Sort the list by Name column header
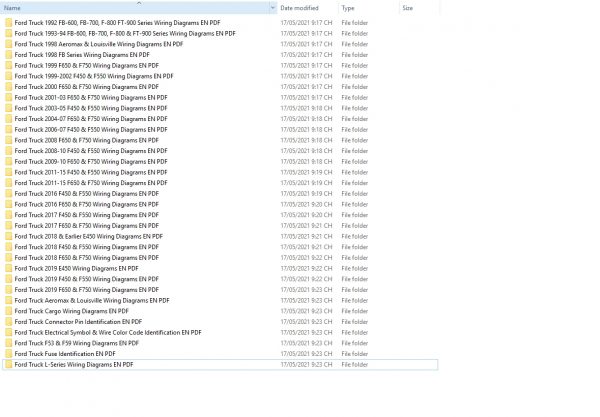The width and height of the screenshot is (600, 417). pos(135,8)
